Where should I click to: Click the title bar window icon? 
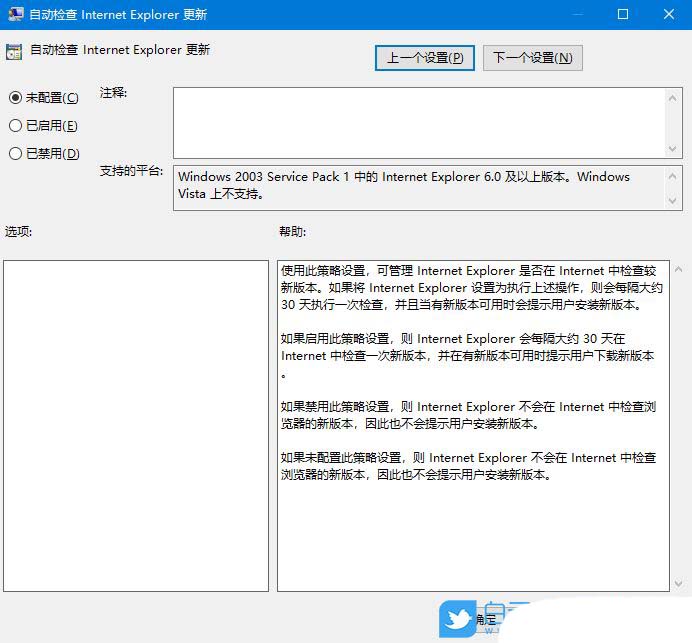[15, 14]
